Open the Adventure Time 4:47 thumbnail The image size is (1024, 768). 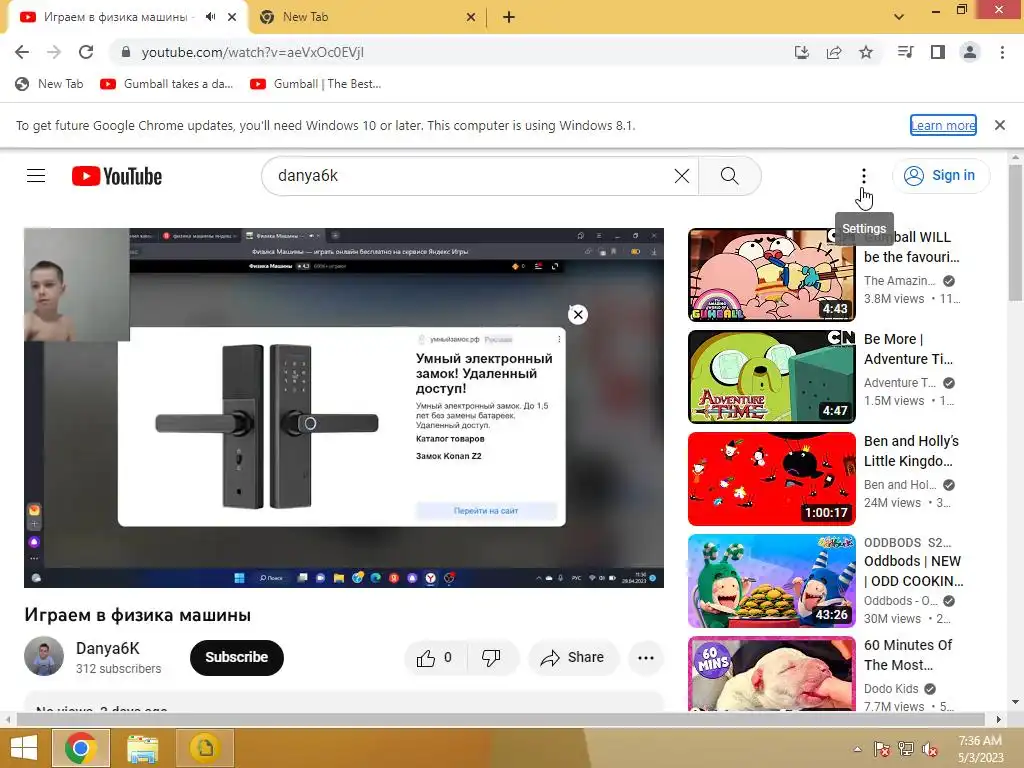coord(771,377)
